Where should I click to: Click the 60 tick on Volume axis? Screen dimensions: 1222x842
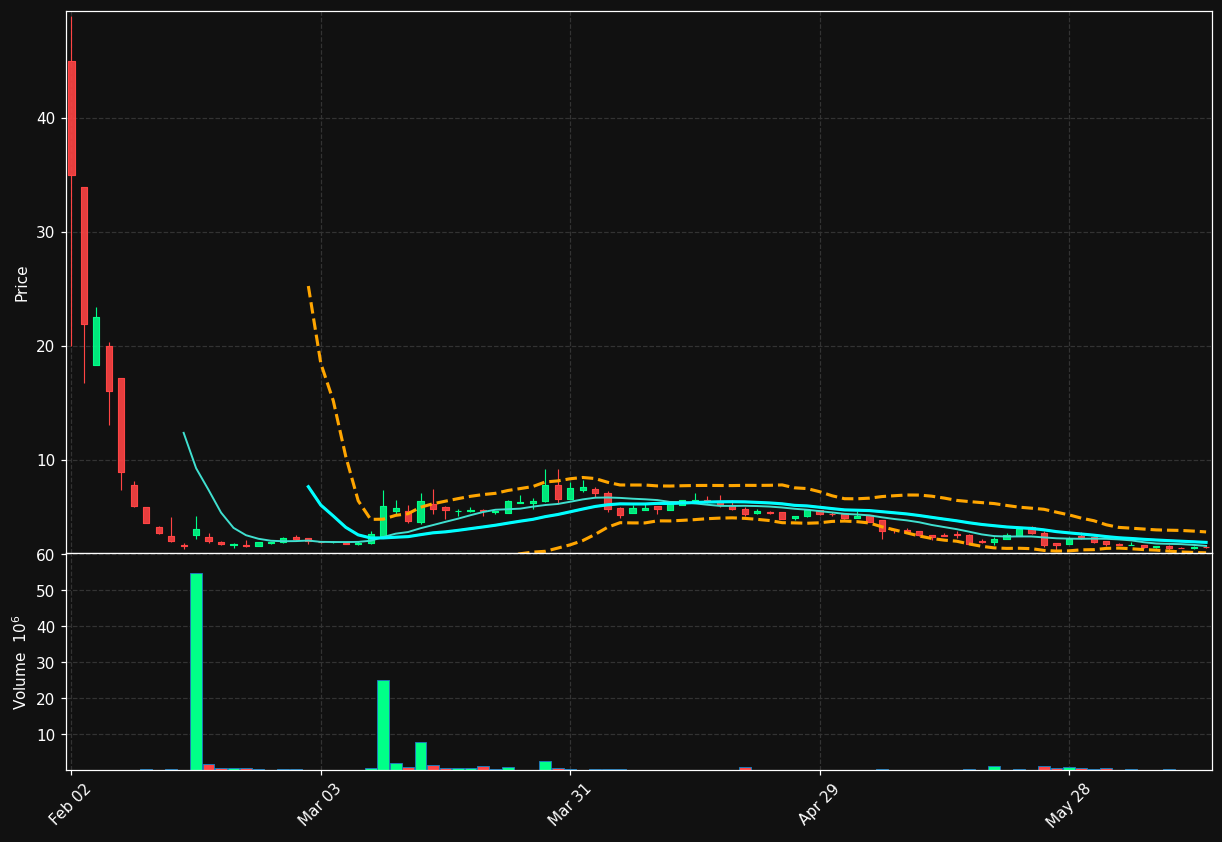[x=46, y=555]
